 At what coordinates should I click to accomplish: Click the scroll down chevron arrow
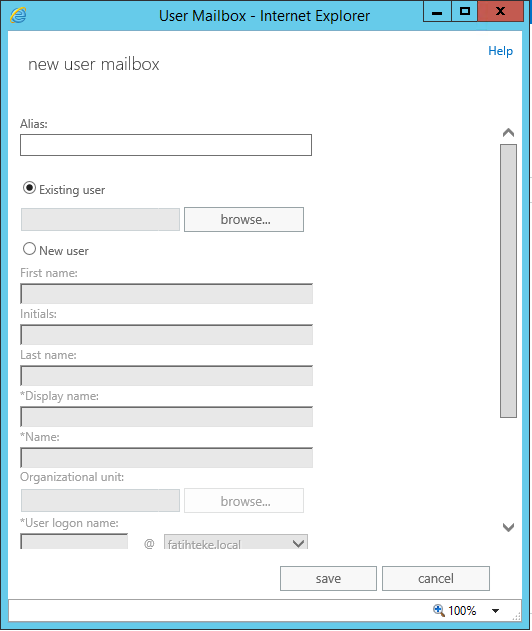click(x=508, y=527)
